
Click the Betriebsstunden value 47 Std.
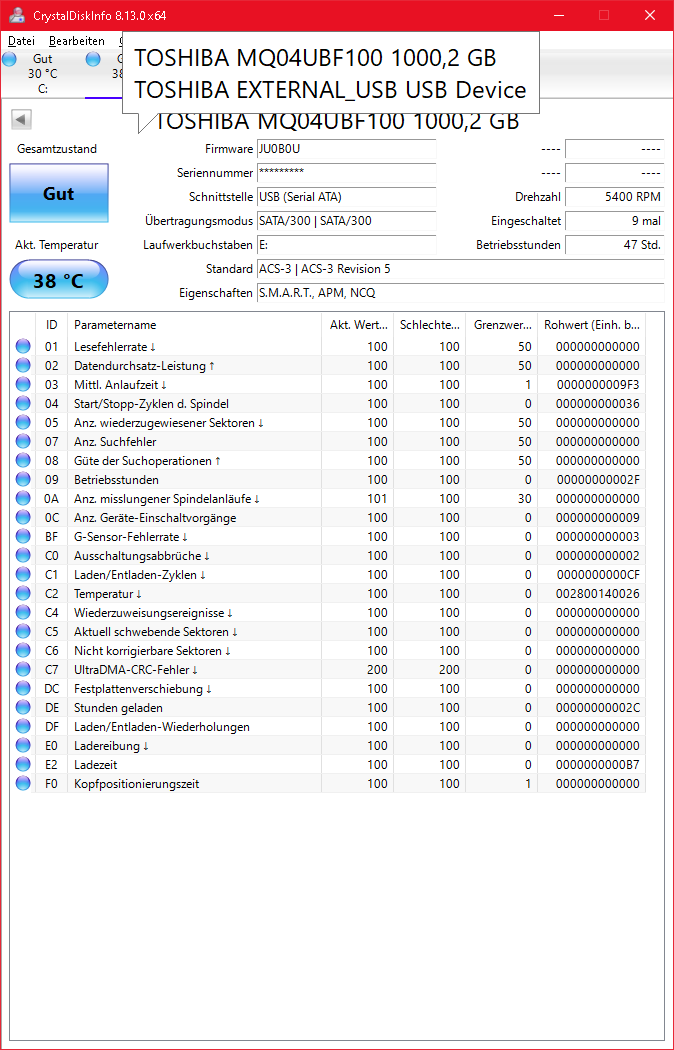(614, 245)
